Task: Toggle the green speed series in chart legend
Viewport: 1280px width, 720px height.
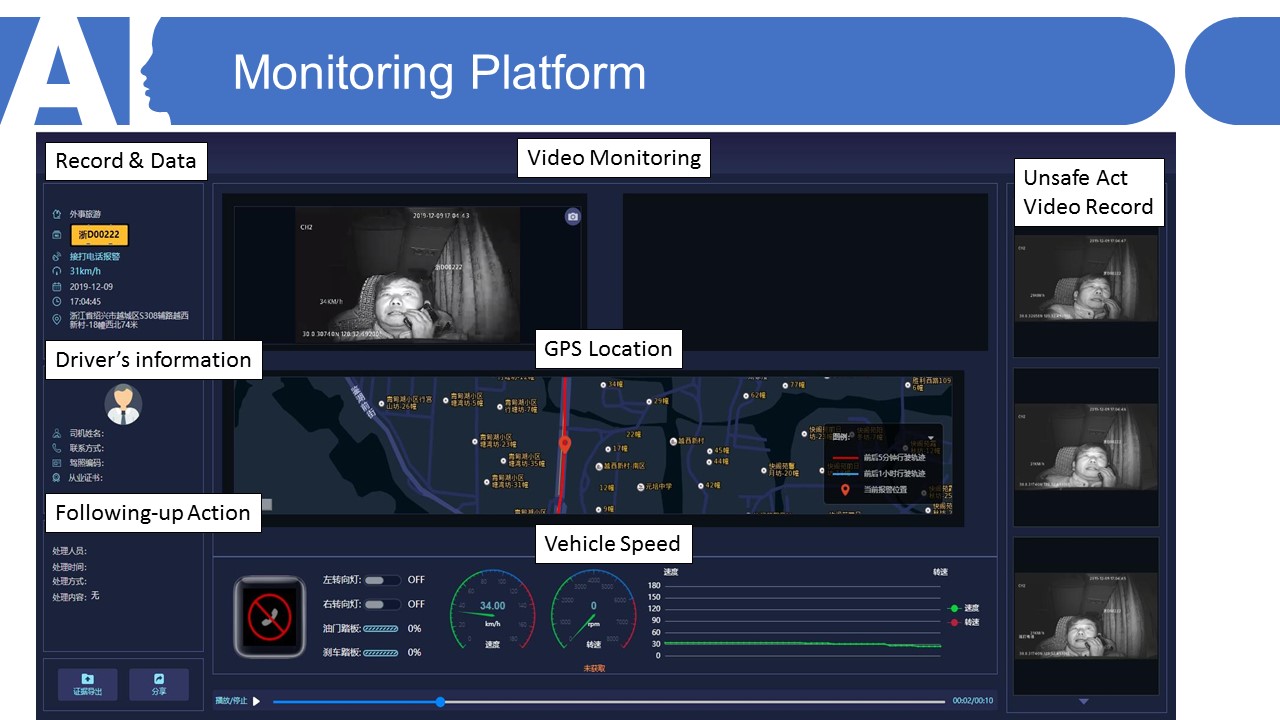Action: [965, 608]
